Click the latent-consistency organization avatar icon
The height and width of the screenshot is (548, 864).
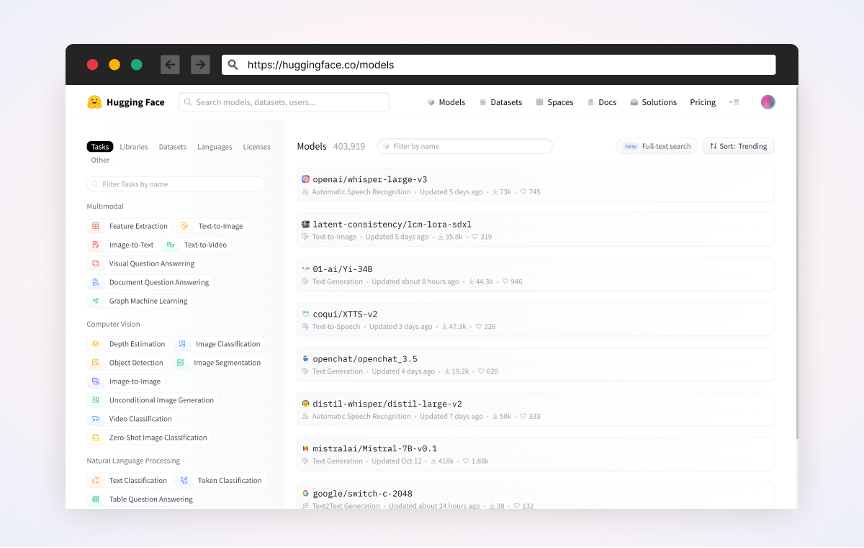(305, 224)
